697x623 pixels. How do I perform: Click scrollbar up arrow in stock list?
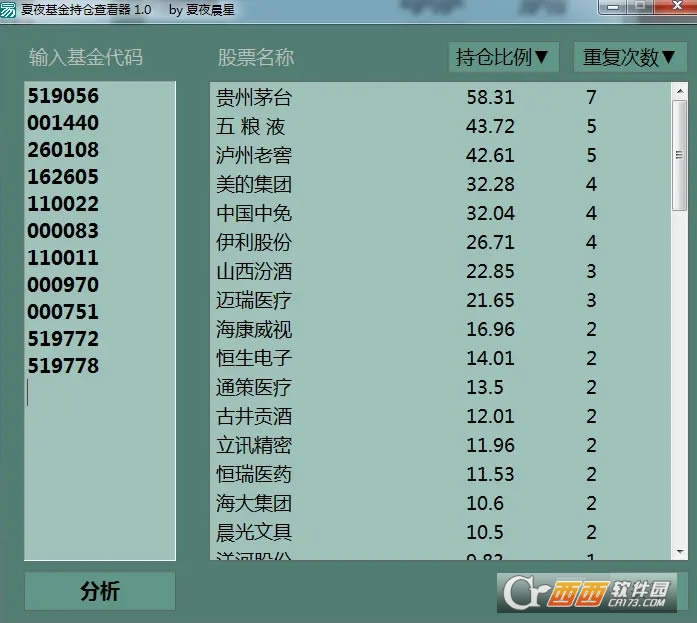pyautogui.click(x=680, y=91)
